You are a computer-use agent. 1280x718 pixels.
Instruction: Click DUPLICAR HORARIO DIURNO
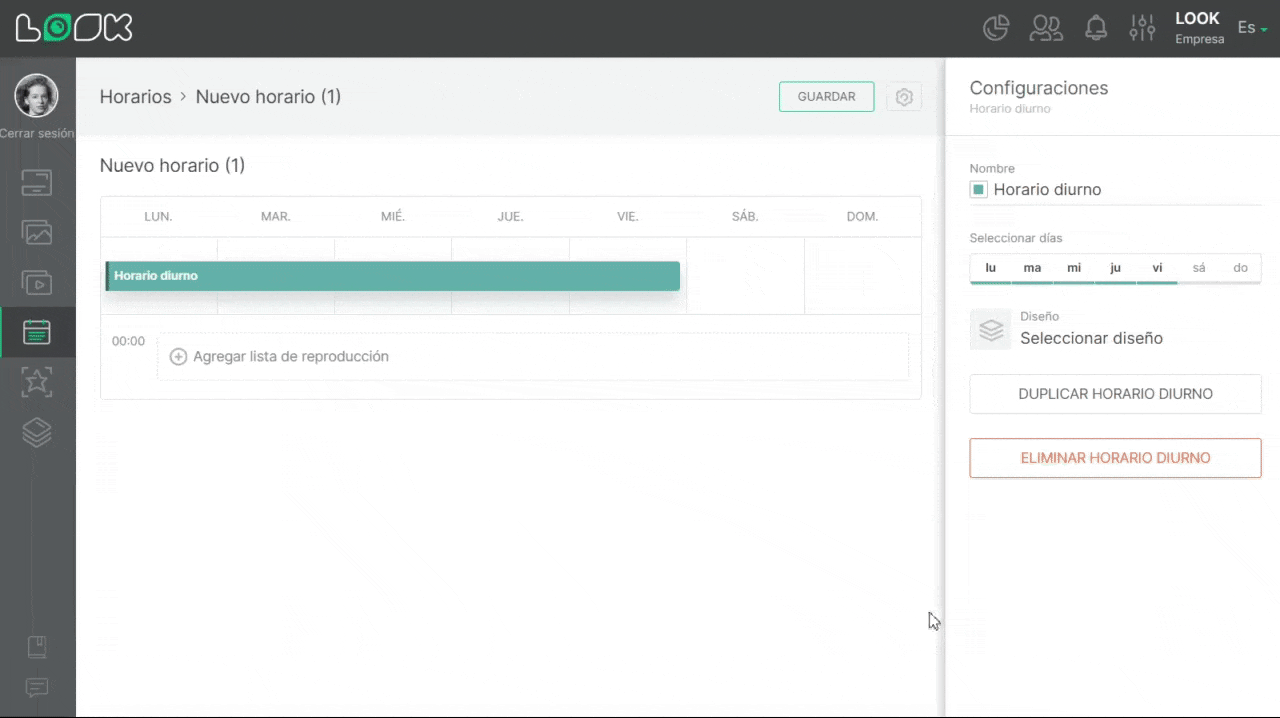coord(1115,394)
